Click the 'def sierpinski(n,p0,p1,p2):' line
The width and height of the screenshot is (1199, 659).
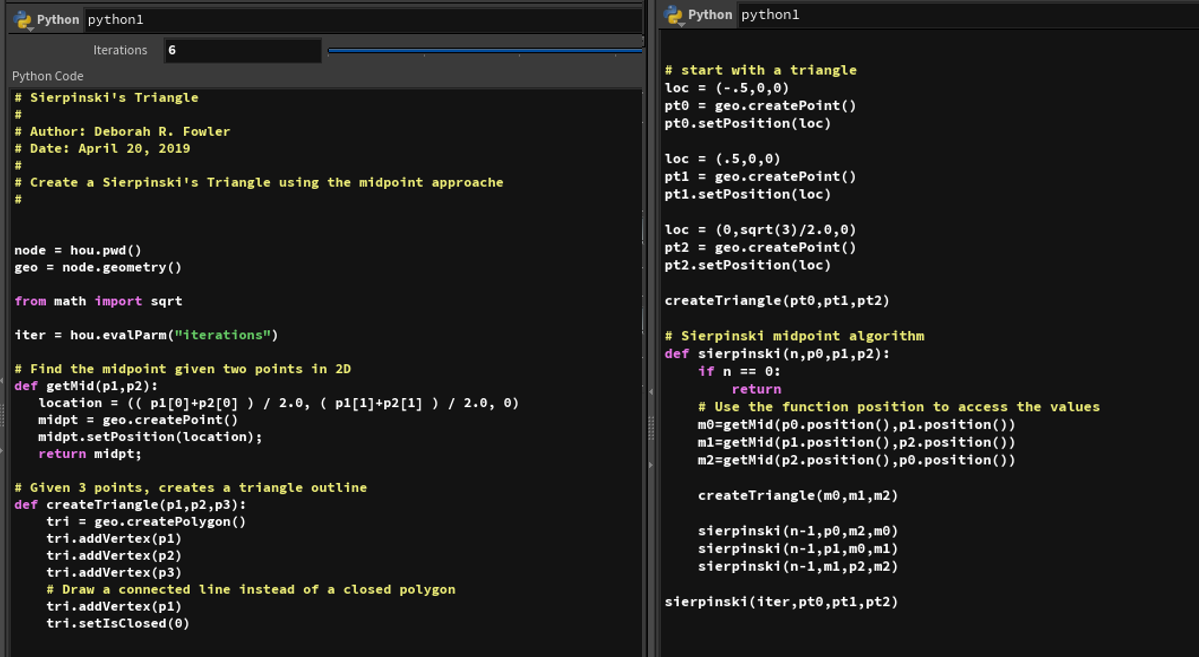coord(777,353)
